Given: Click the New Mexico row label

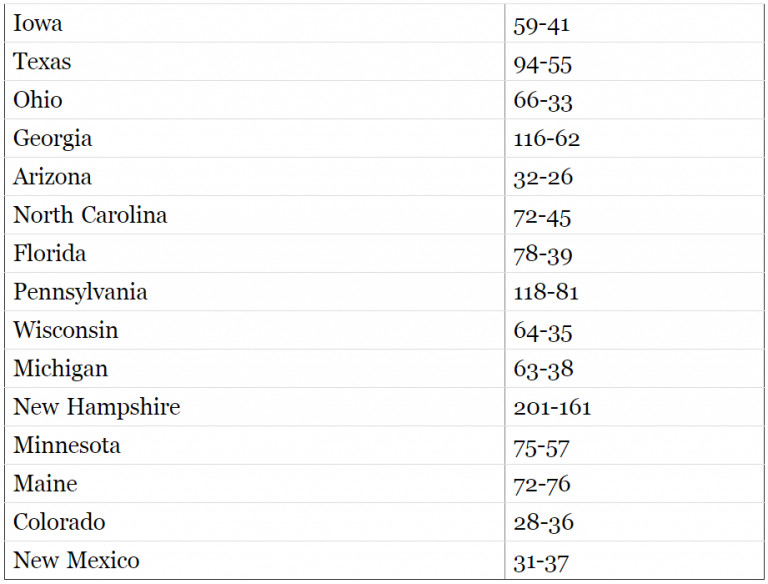Looking at the screenshot, I should 76,560.
